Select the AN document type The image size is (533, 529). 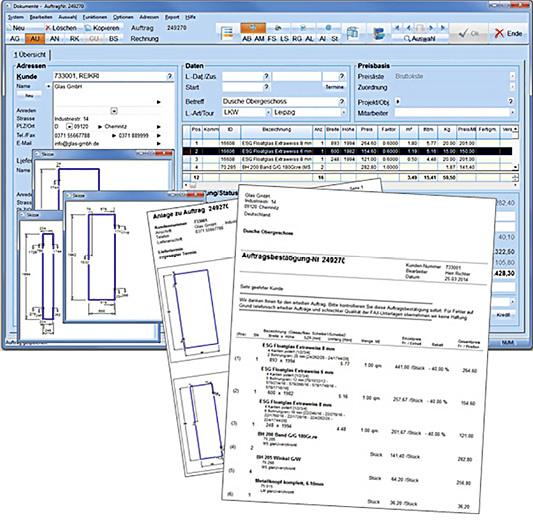coord(55,39)
